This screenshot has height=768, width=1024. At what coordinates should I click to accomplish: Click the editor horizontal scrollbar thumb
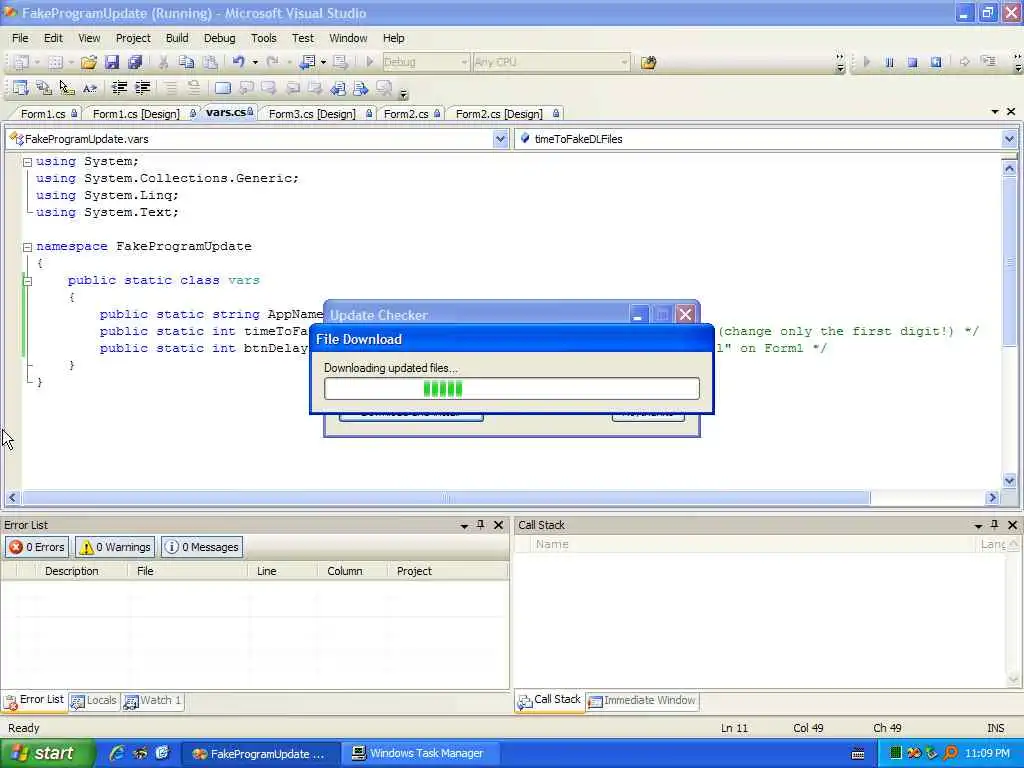click(446, 498)
